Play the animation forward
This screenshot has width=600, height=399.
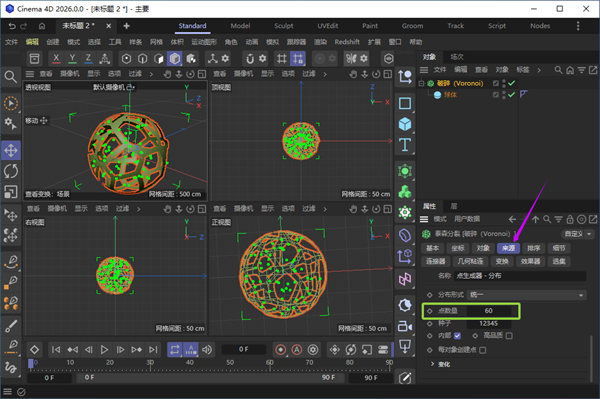pyautogui.click(x=104, y=350)
